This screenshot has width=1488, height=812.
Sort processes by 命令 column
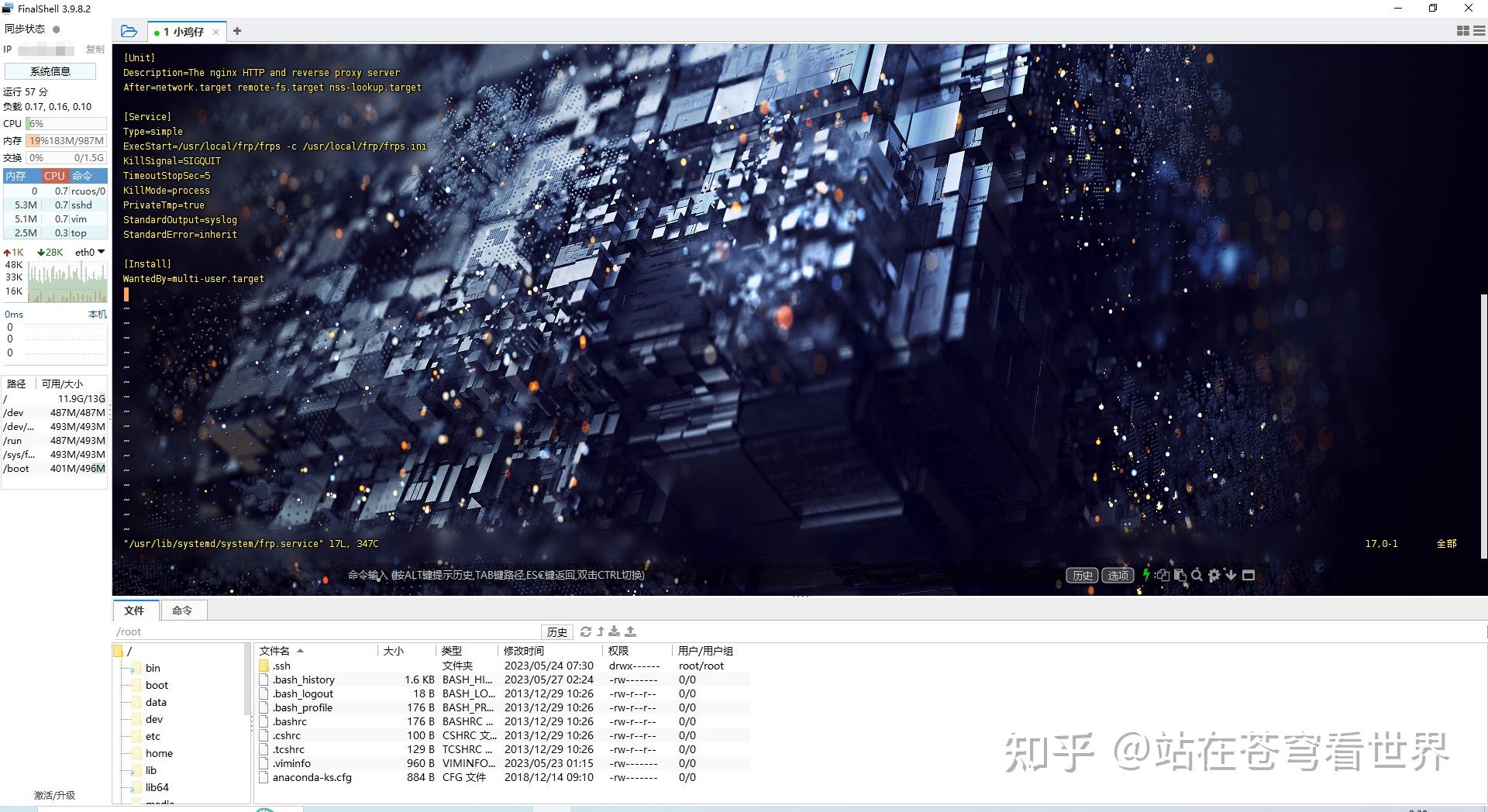(x=88, y=176)
